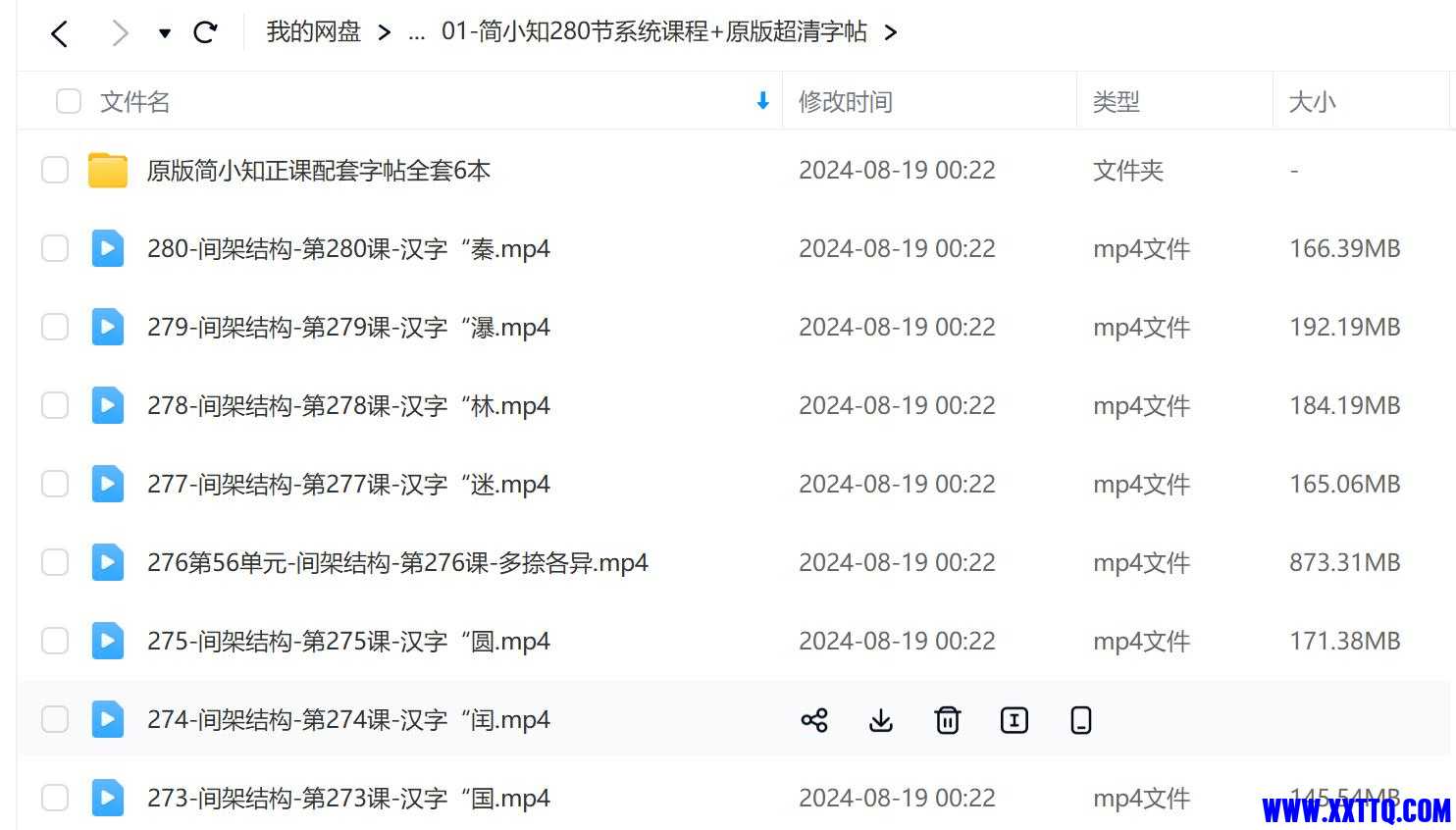Image resolution: width=1456 pixels, height=830 pixels.
Task: Select checkbox for lesson 278 林.mp4
Action: 55,405
